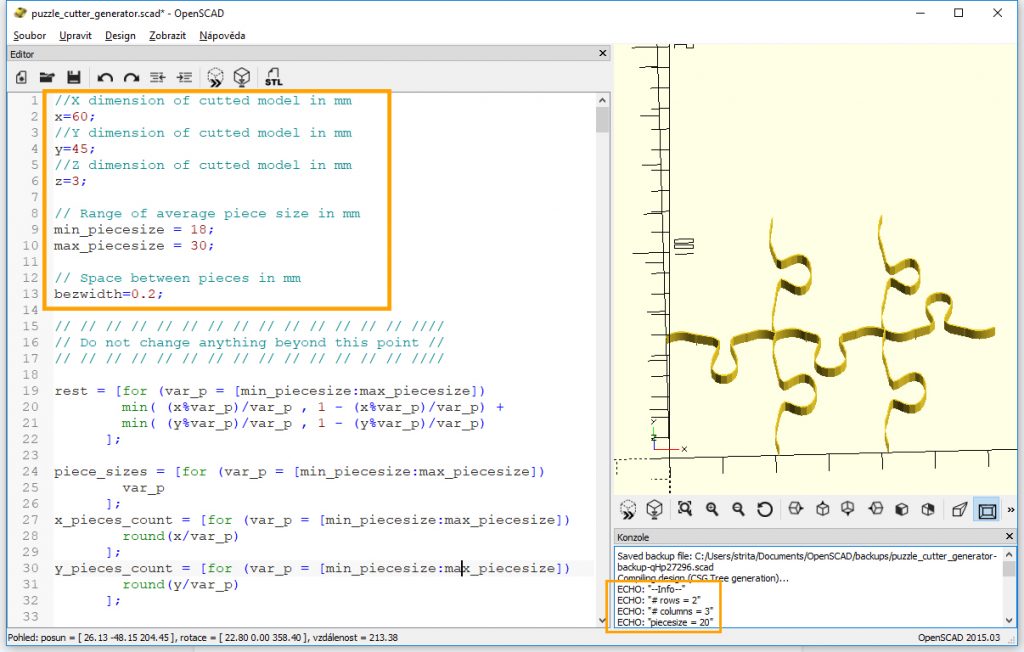Click the editor vertical scrollbar thumb

point(602,120)
